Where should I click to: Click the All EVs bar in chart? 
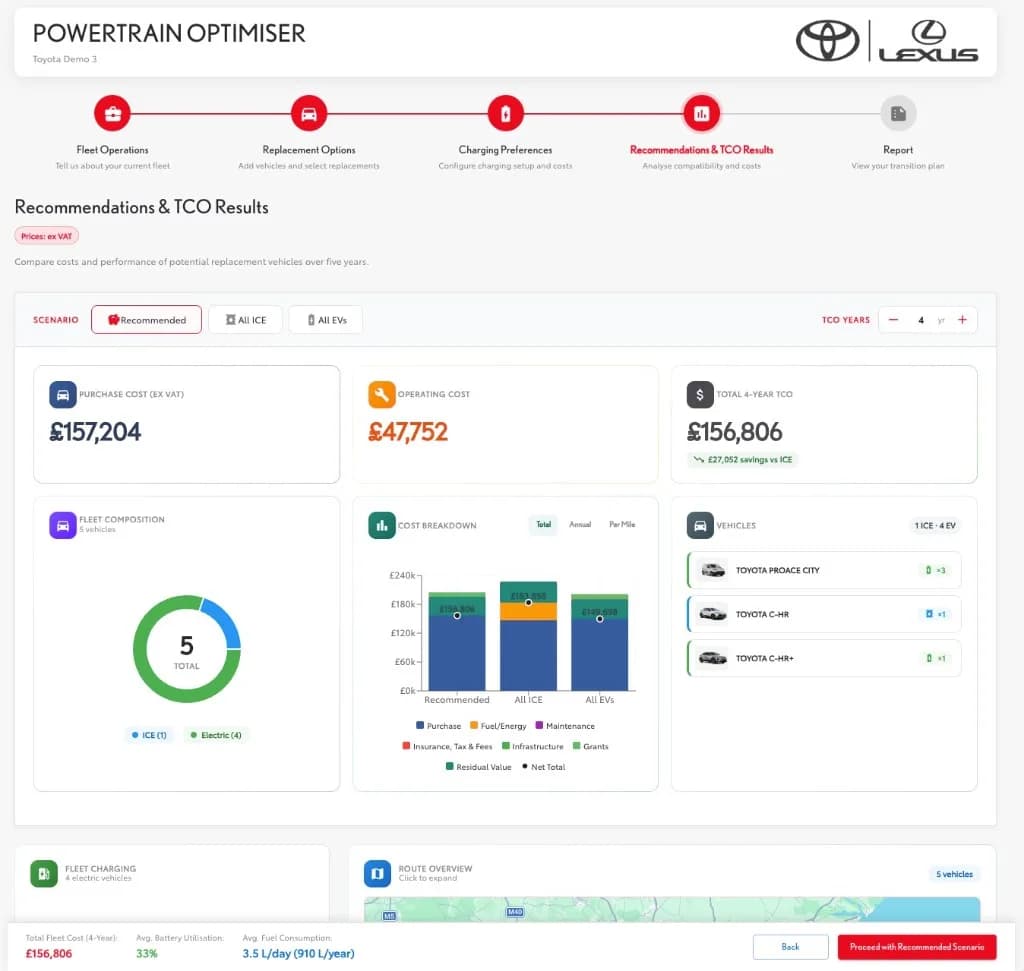tap(600, 643)
